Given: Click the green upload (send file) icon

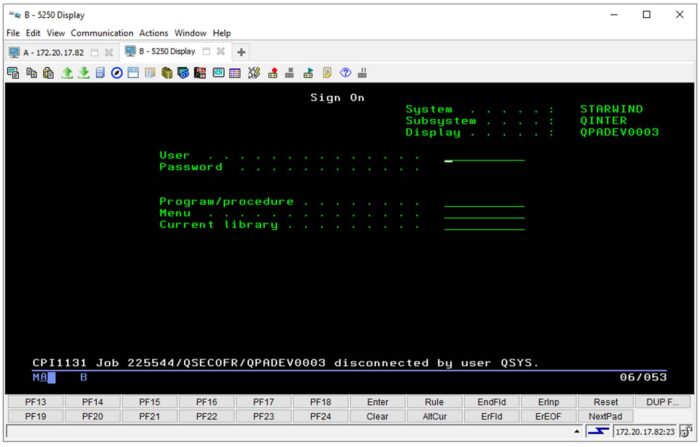Looking at the screenshot, I should [66, 72].
